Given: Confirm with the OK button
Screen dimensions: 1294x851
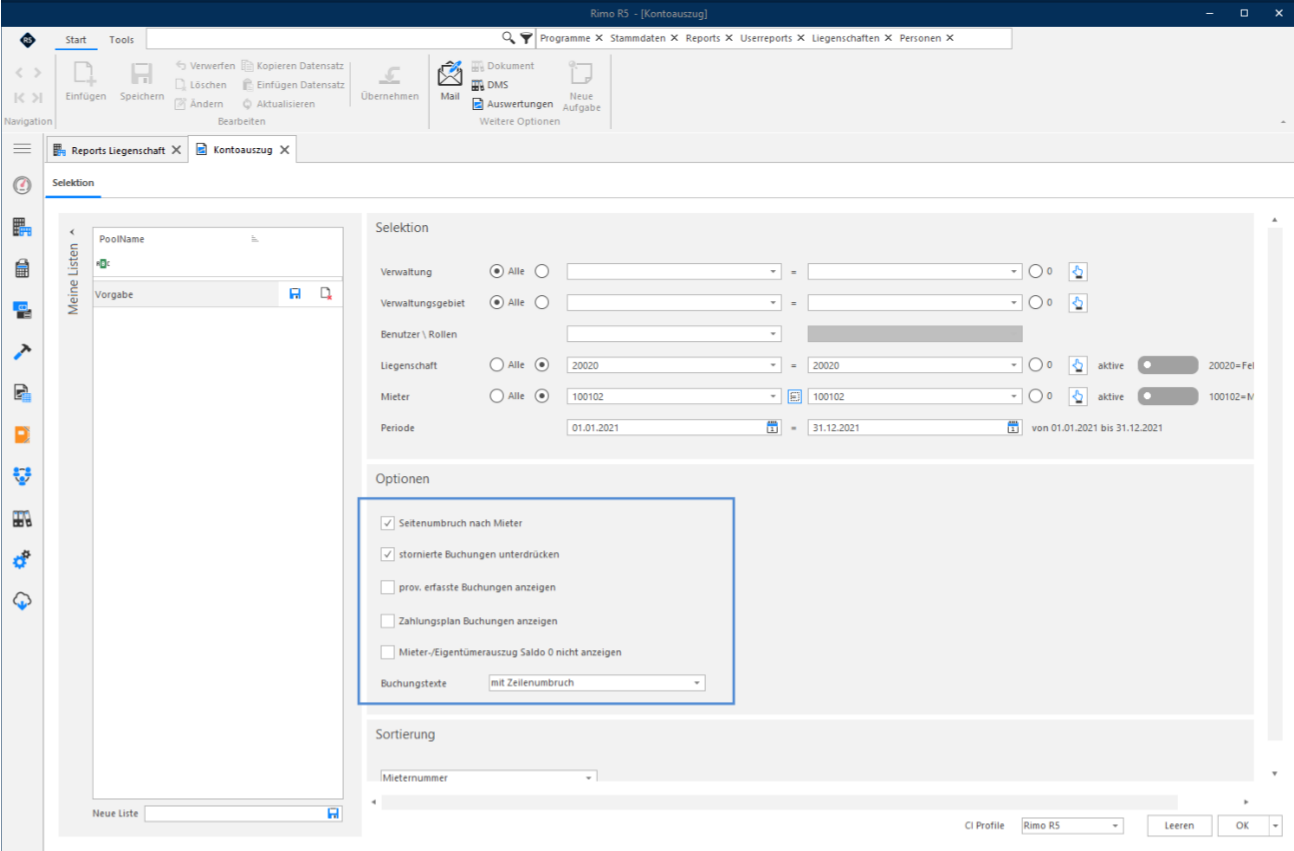Looking at the screenshot, I should click(x=1242, y=826).
